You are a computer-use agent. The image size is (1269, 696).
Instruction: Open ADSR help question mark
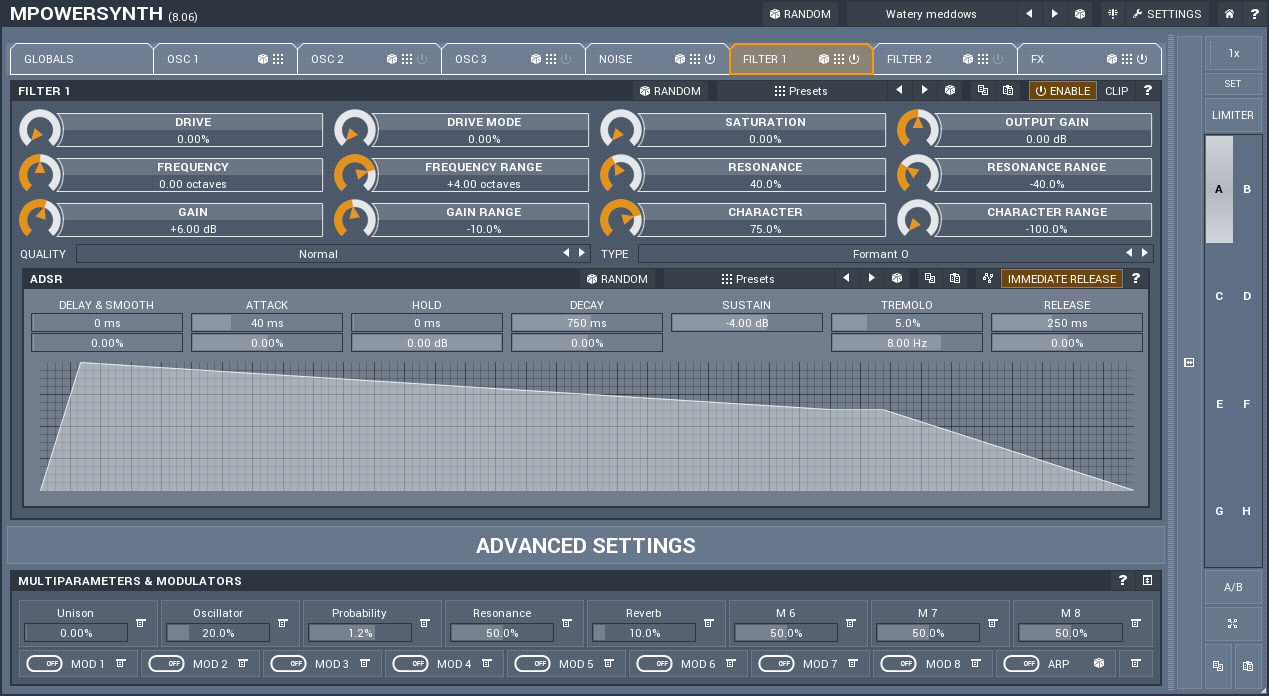(x=1136, y=279)
